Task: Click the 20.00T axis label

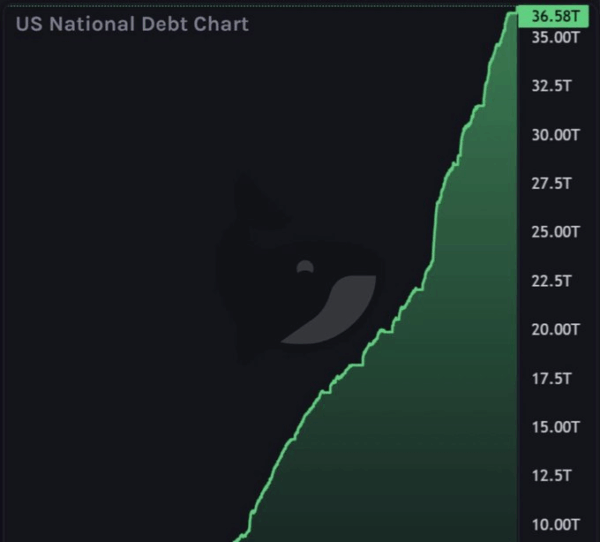Action: coord(556,329)
